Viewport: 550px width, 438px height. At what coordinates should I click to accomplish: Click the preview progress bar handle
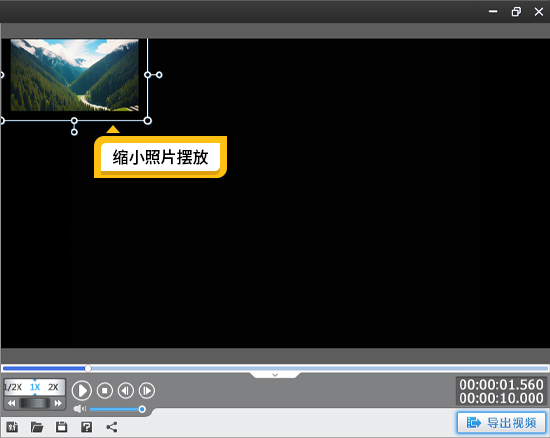tap(88, 368)
